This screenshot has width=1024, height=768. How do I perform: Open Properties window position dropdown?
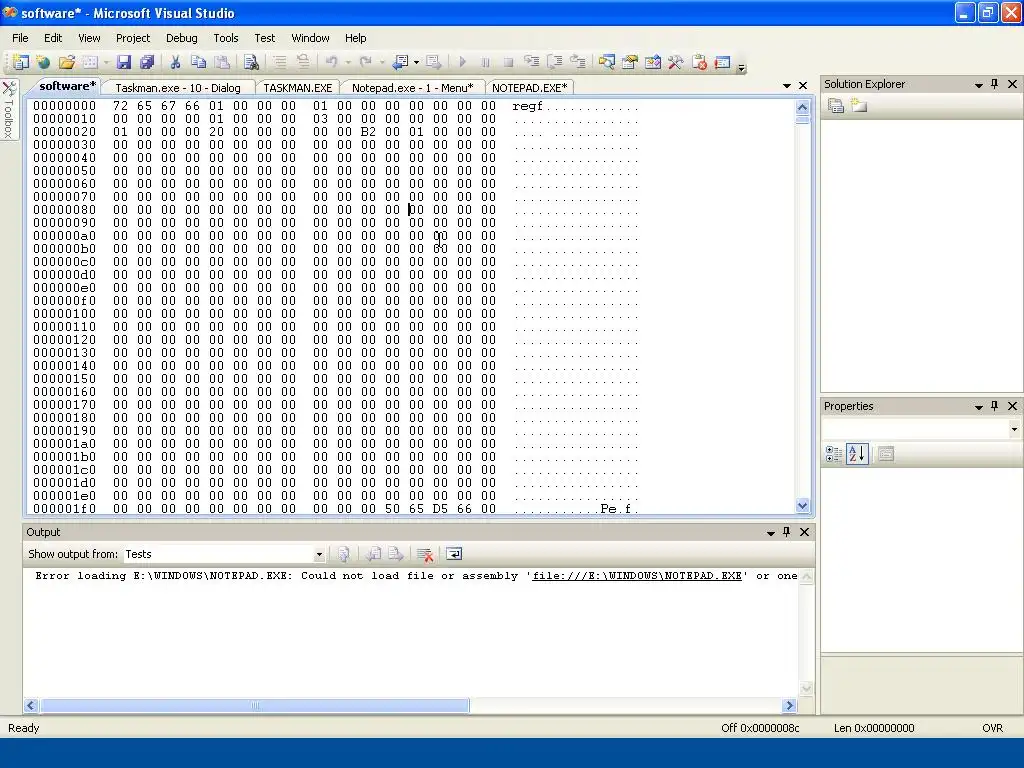tap(979, 407)
